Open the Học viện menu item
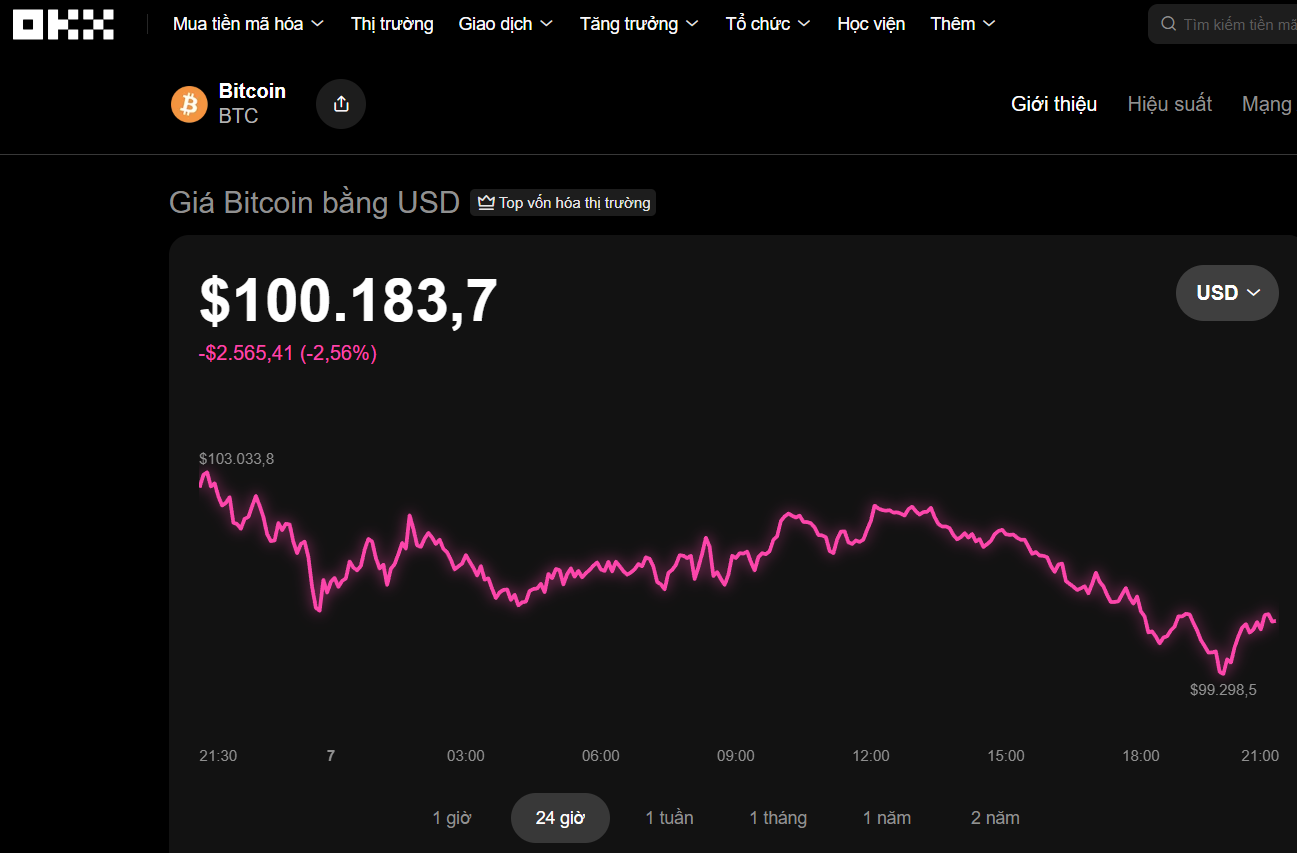 [x=871, y=24]
